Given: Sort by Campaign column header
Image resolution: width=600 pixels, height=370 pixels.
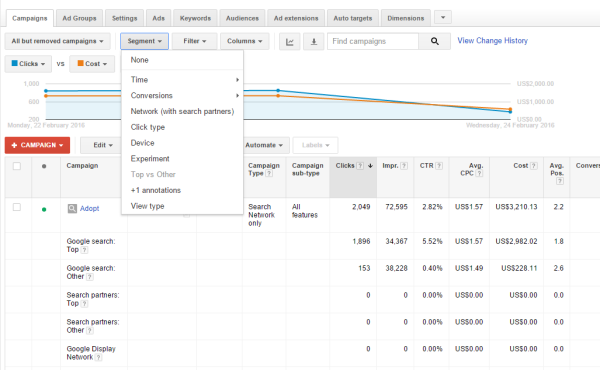Looking at the screenshot, I should pos(82,166).
